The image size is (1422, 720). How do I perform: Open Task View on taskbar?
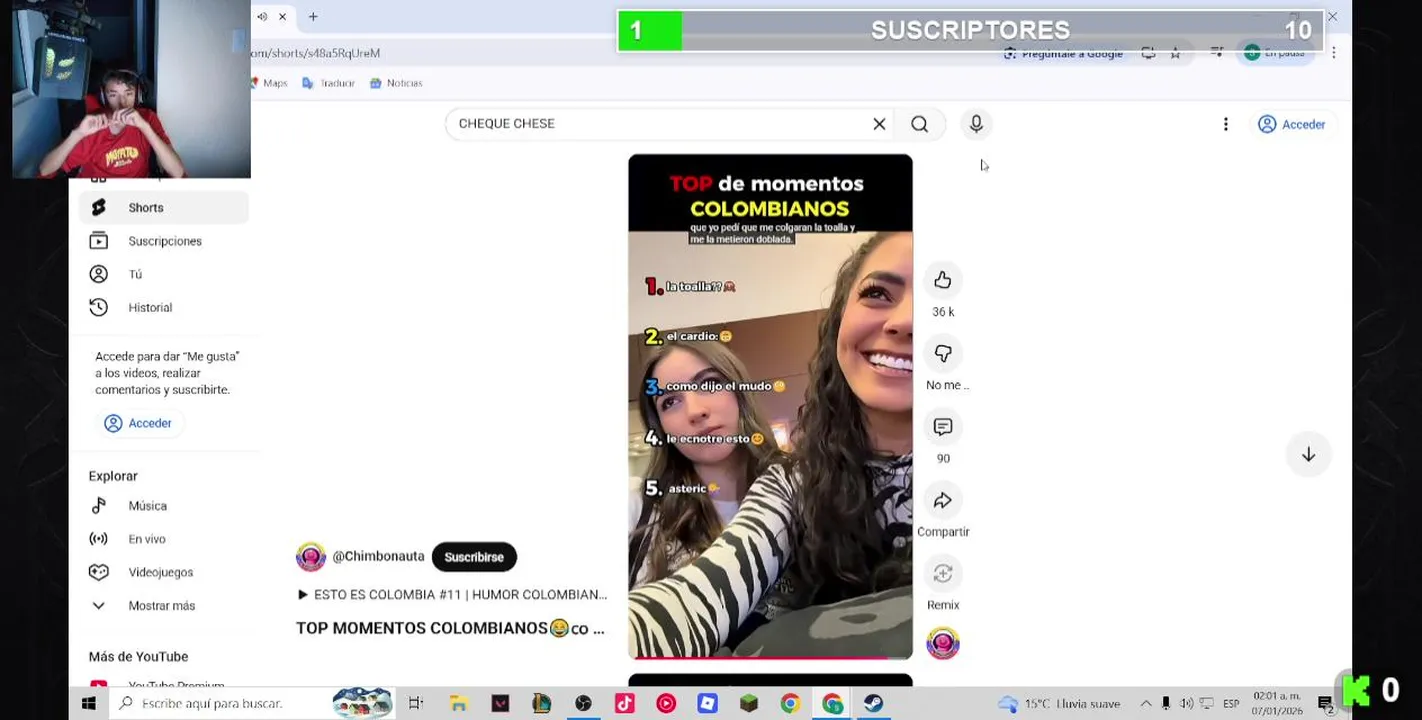point(416,704)
